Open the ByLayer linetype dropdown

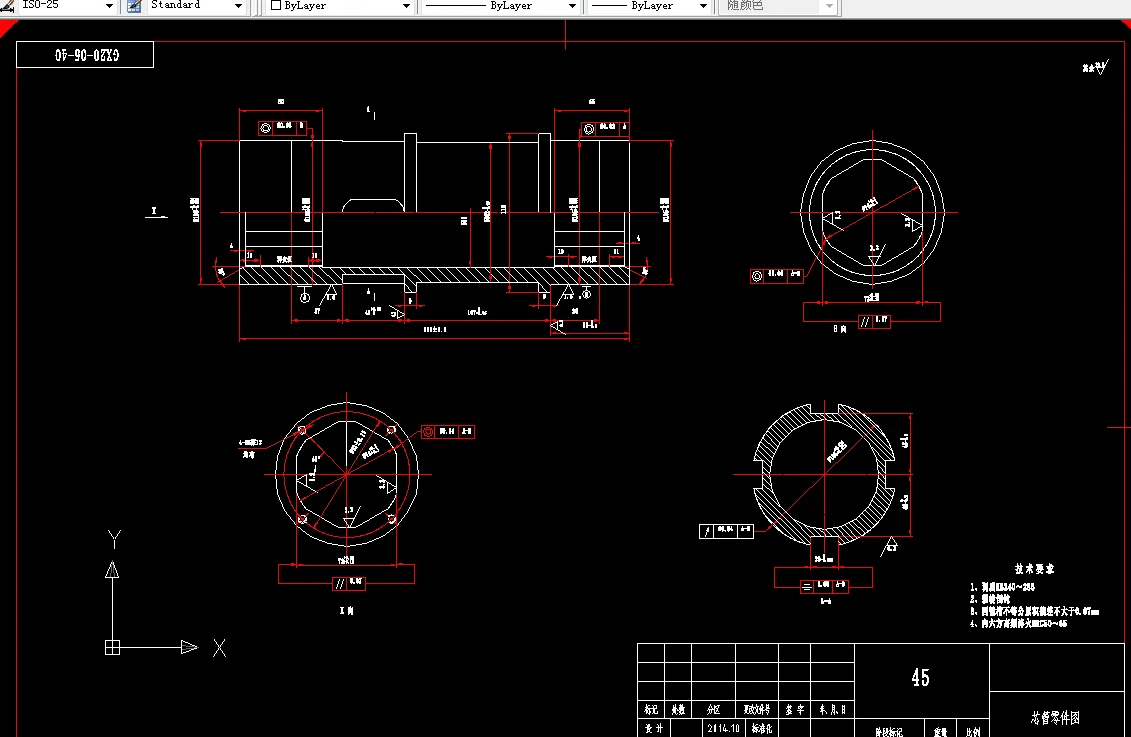pos(572,6)
